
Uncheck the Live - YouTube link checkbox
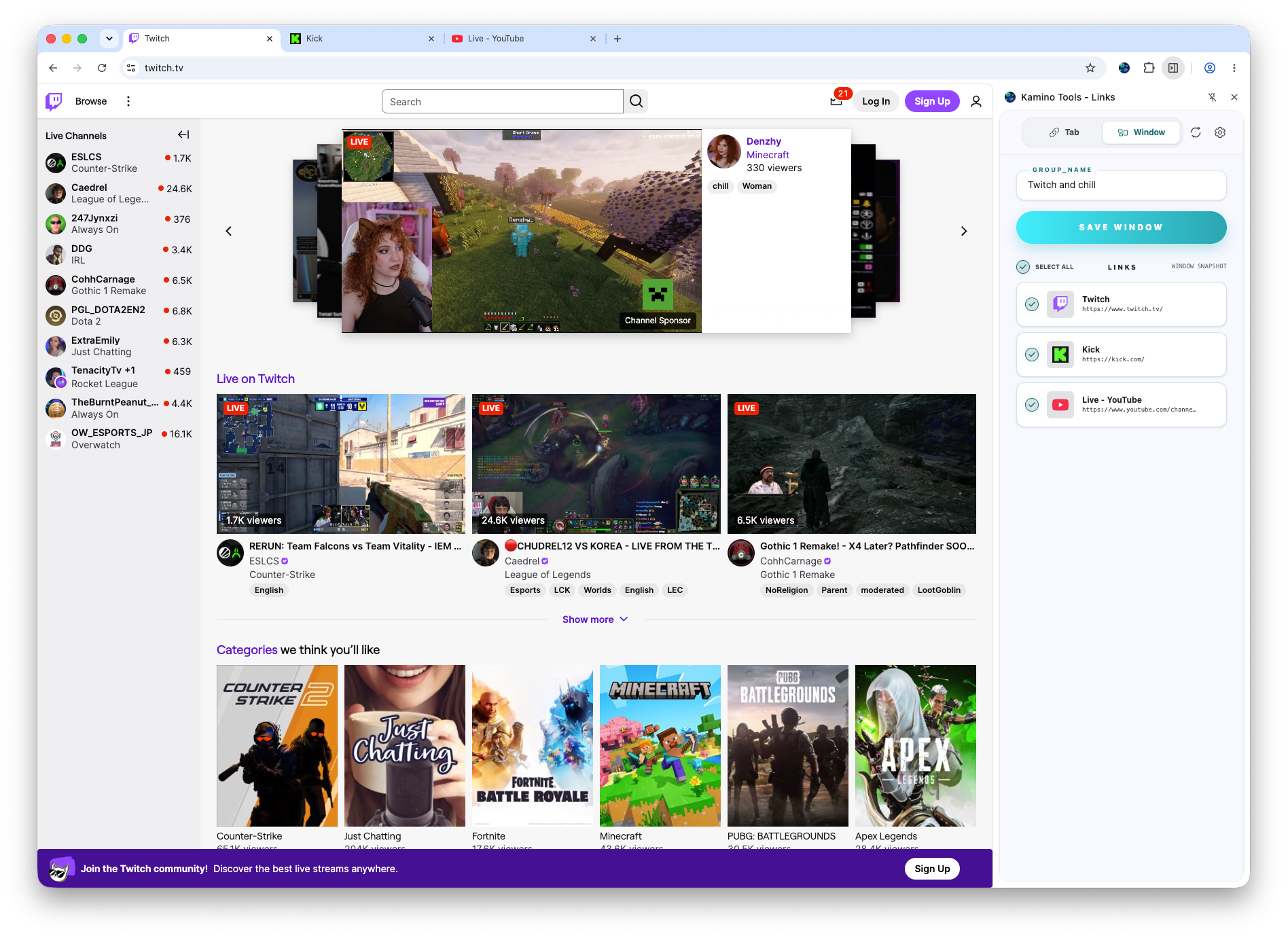tap(1032, 405)
